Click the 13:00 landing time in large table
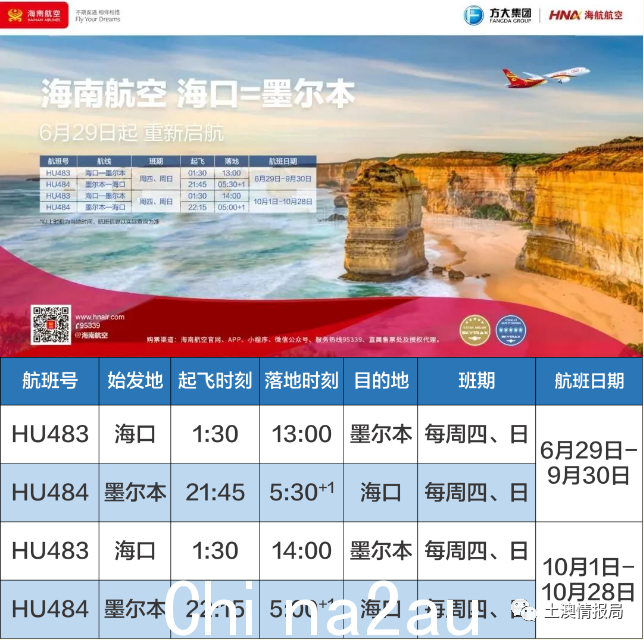 click(x=301, y=434)
